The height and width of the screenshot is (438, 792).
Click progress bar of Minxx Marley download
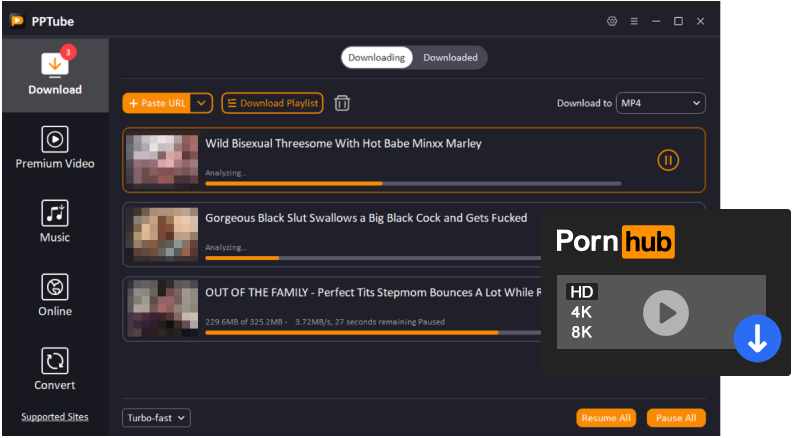point(413,184)
